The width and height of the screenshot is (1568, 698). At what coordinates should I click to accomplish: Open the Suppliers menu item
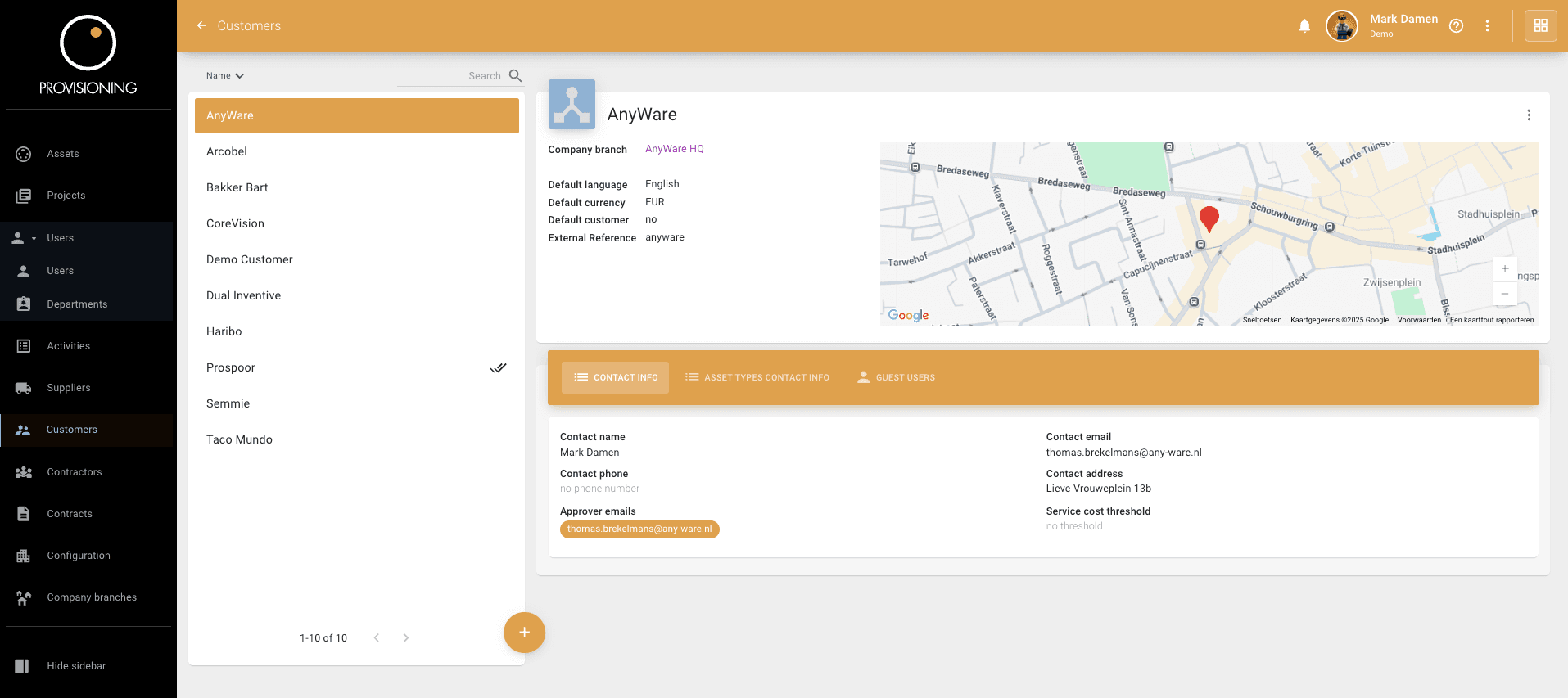[87, 388]
